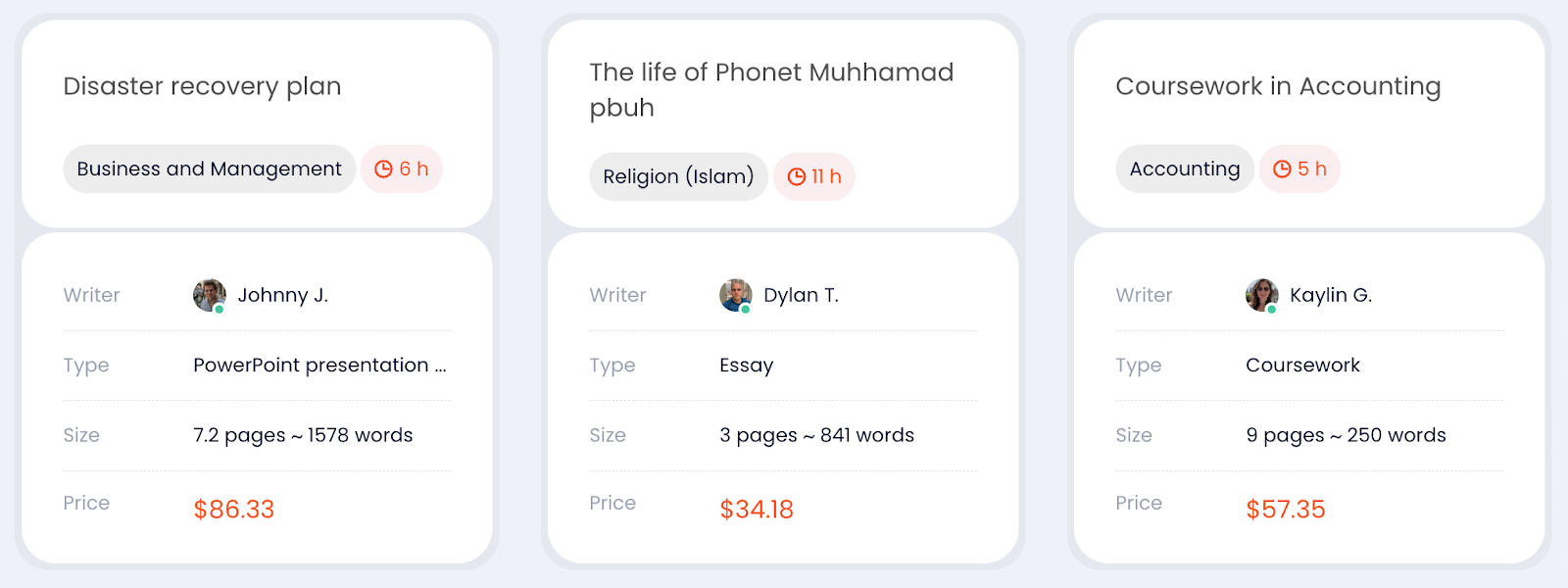Click Dylan T.'s avatar picture

click(734, 293)
